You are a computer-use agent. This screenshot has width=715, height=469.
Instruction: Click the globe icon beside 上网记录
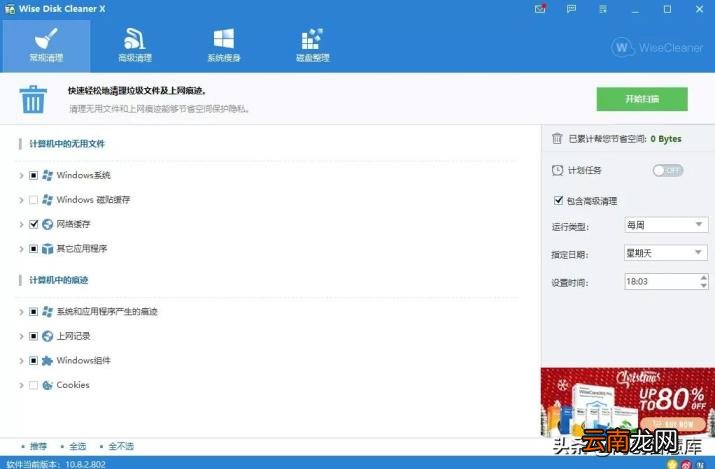pyautogui.click(x=47, y=336)
